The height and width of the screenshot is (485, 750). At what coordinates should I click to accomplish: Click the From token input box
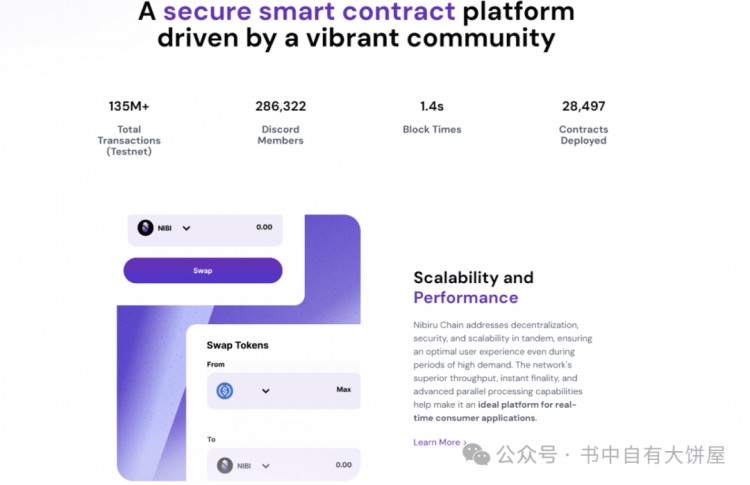[x=284, y=391]
